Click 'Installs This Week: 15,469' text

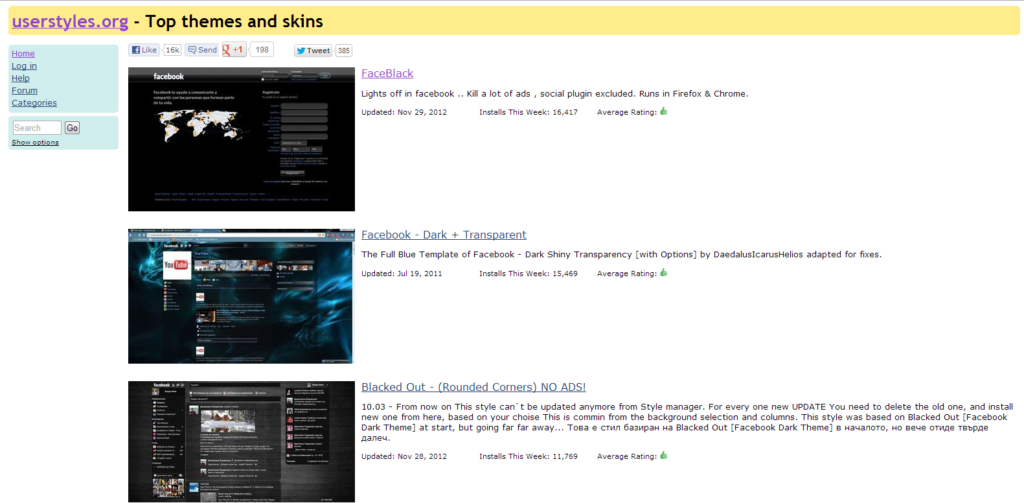[528, 274]
